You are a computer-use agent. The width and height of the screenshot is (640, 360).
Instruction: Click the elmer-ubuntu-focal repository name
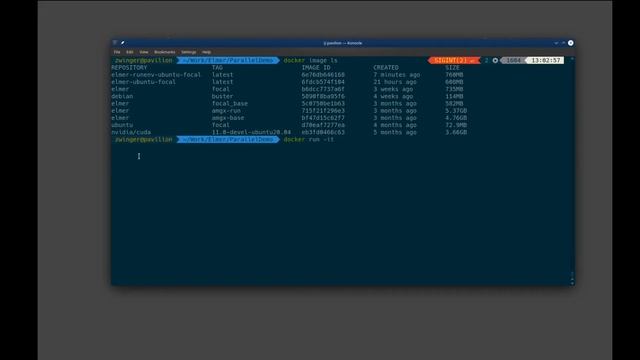pos(143,82)
